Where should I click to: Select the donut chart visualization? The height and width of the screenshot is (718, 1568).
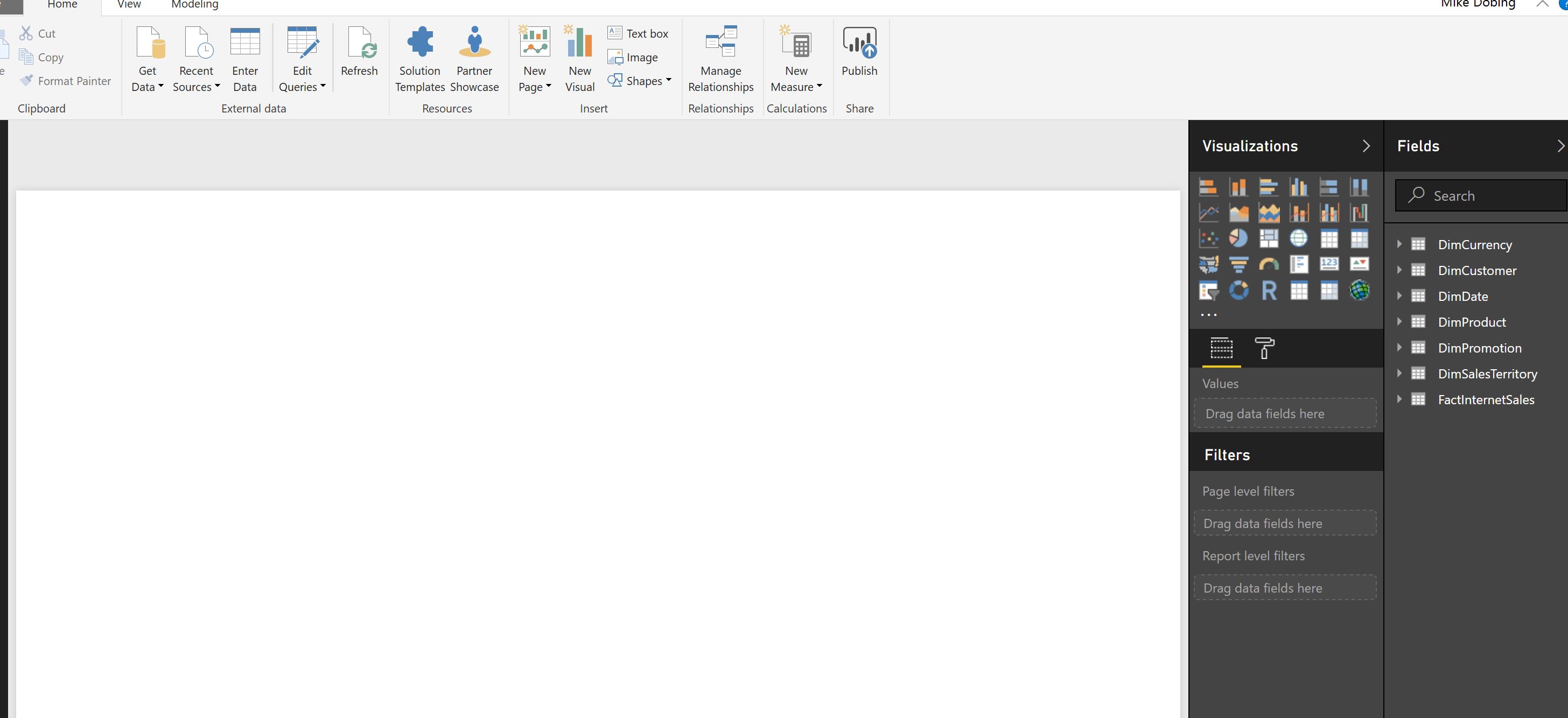pyautogui.click(x=1238, y=291)
